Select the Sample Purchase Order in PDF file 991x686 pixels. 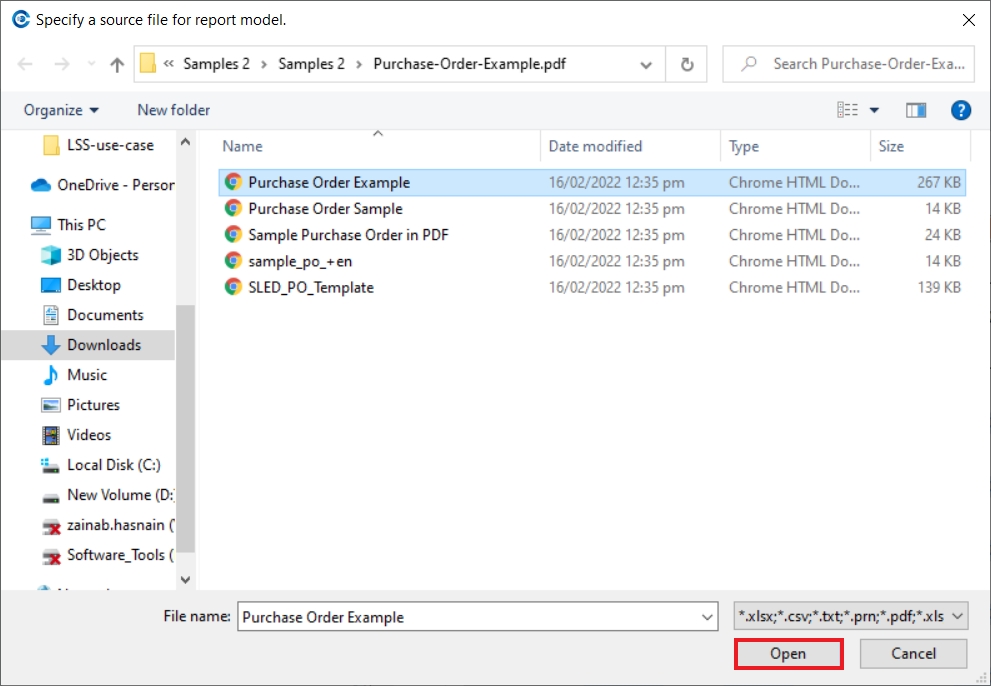348,235
